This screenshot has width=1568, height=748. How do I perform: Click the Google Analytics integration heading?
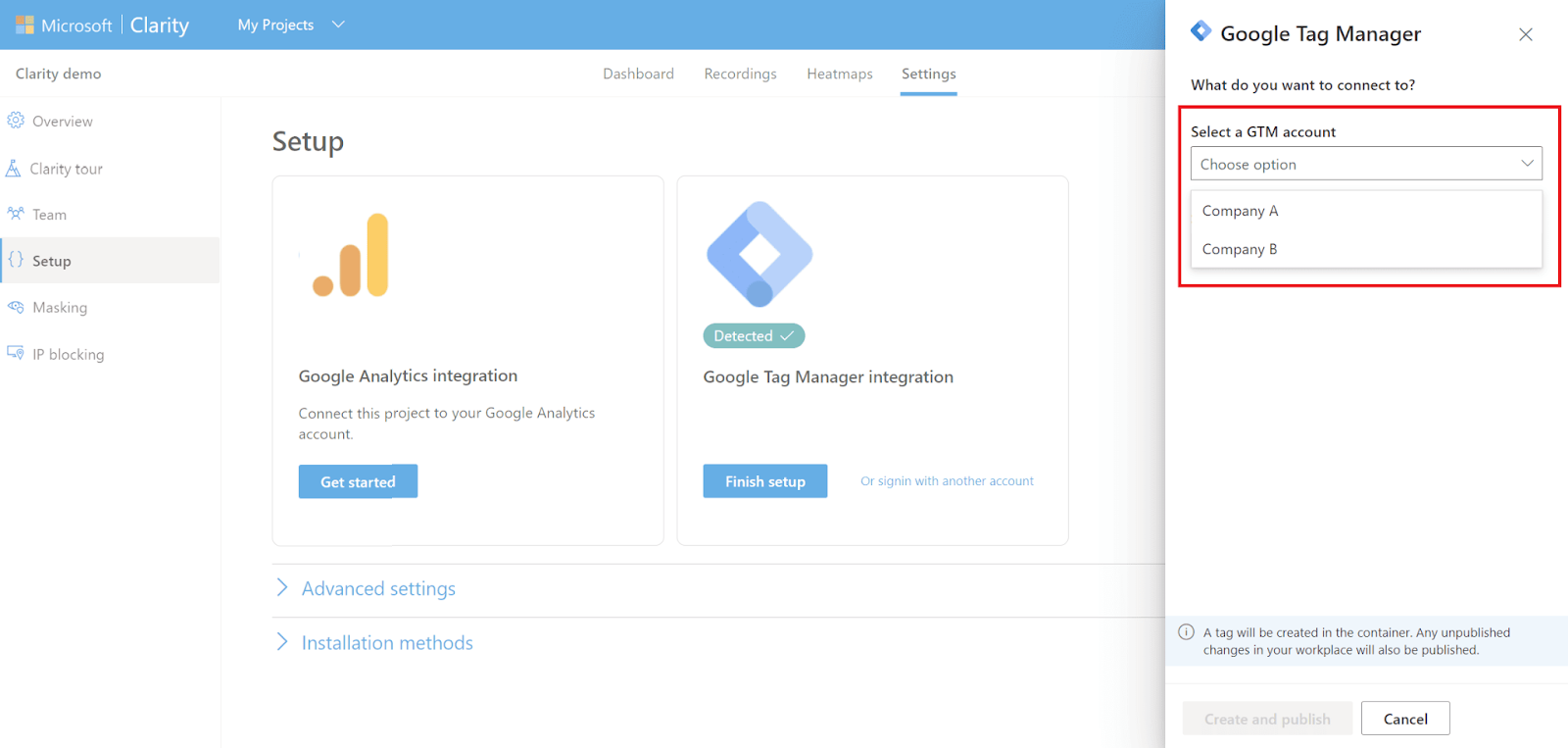[x=408, y=376]
